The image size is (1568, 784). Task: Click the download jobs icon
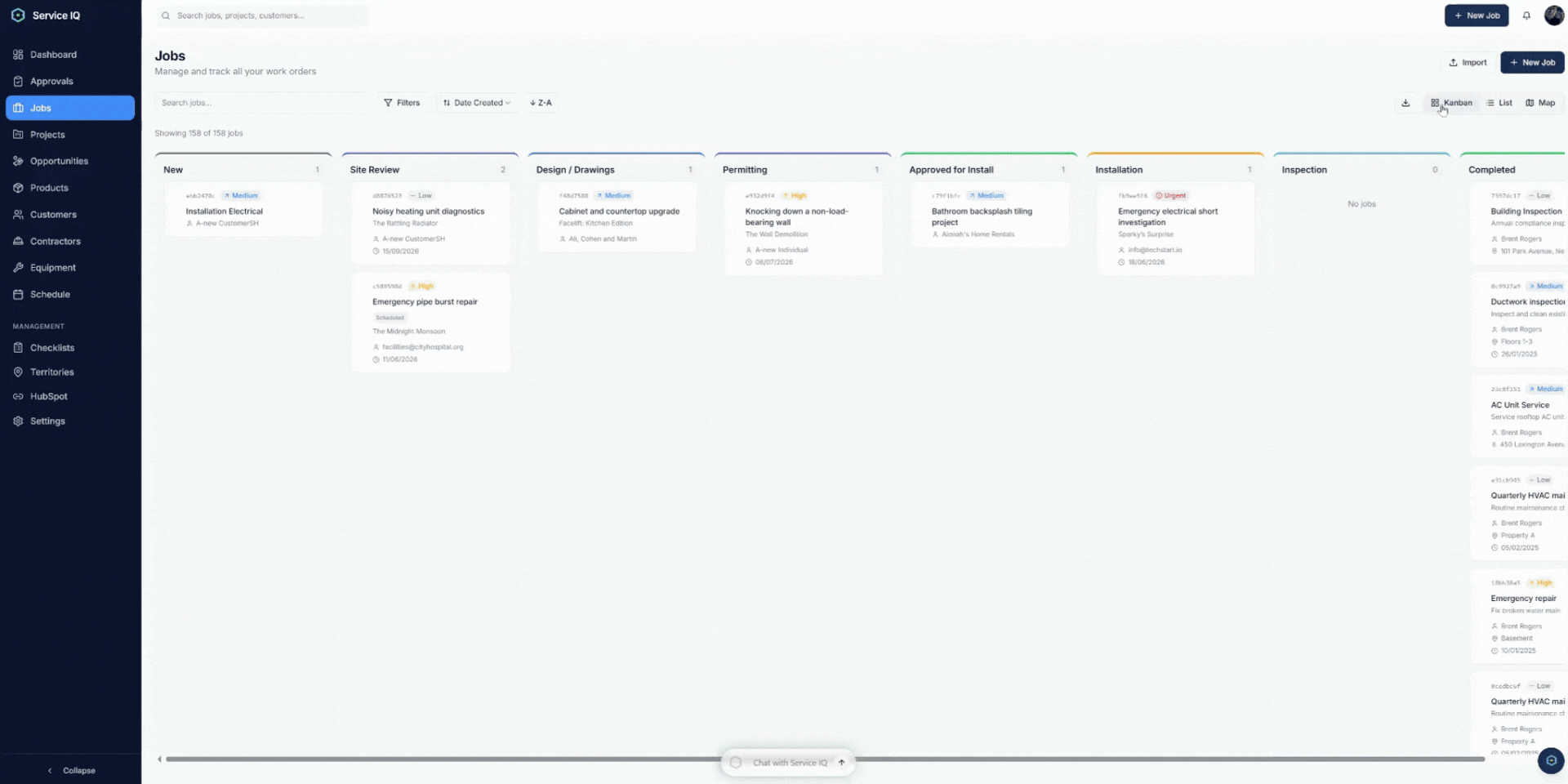coord(1405,103)
